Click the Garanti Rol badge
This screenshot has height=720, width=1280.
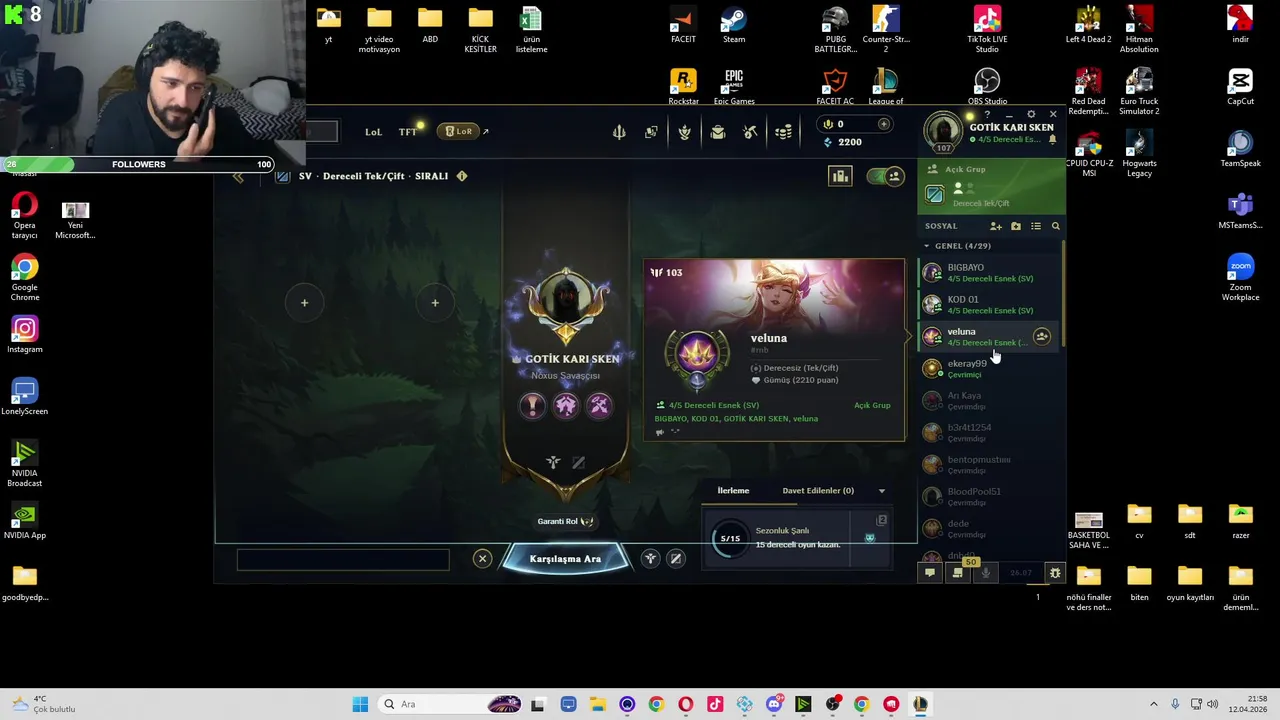[x=565, y=521]
